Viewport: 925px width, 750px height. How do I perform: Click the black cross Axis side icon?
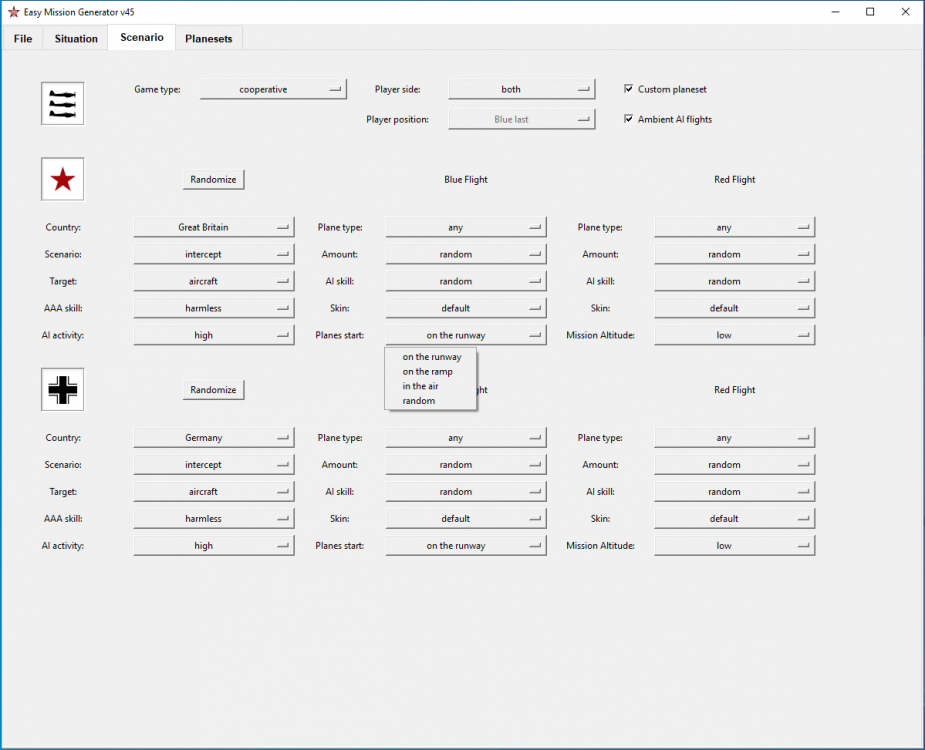point(62,390)
